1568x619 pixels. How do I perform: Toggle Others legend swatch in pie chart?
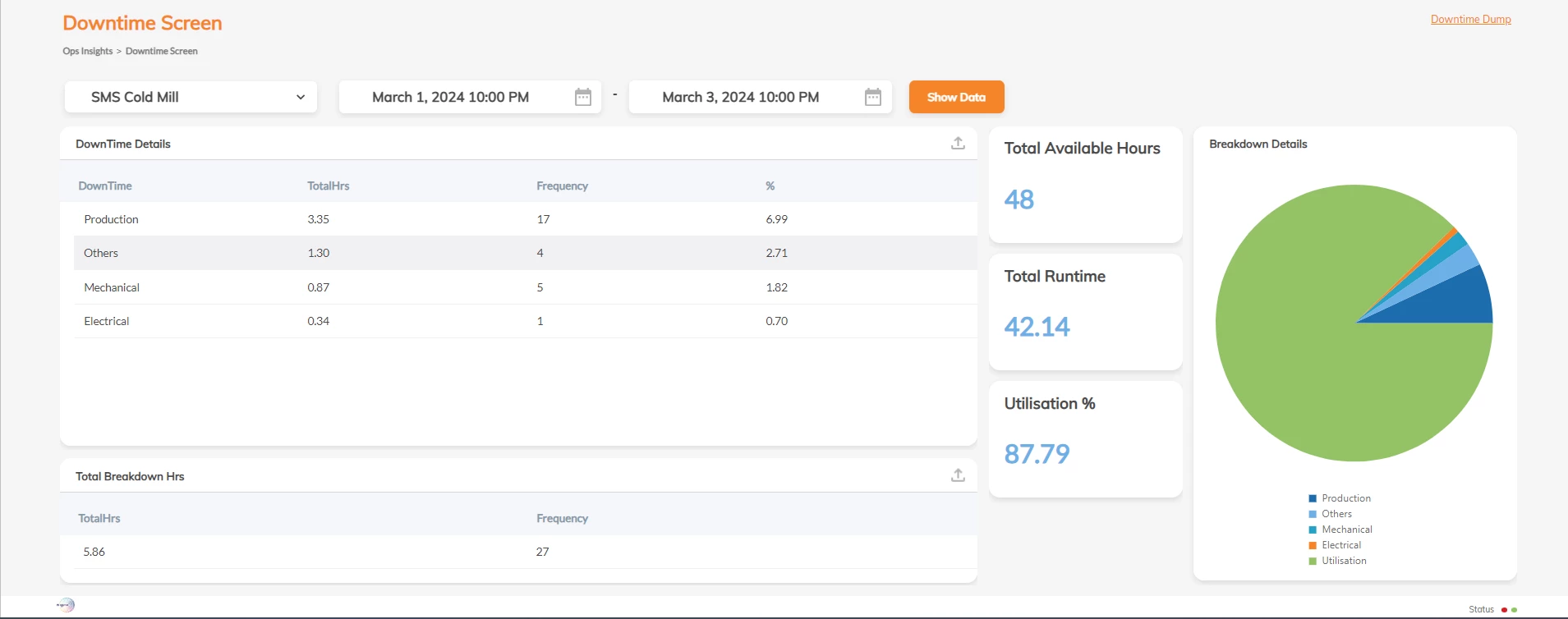point(1313,514)
